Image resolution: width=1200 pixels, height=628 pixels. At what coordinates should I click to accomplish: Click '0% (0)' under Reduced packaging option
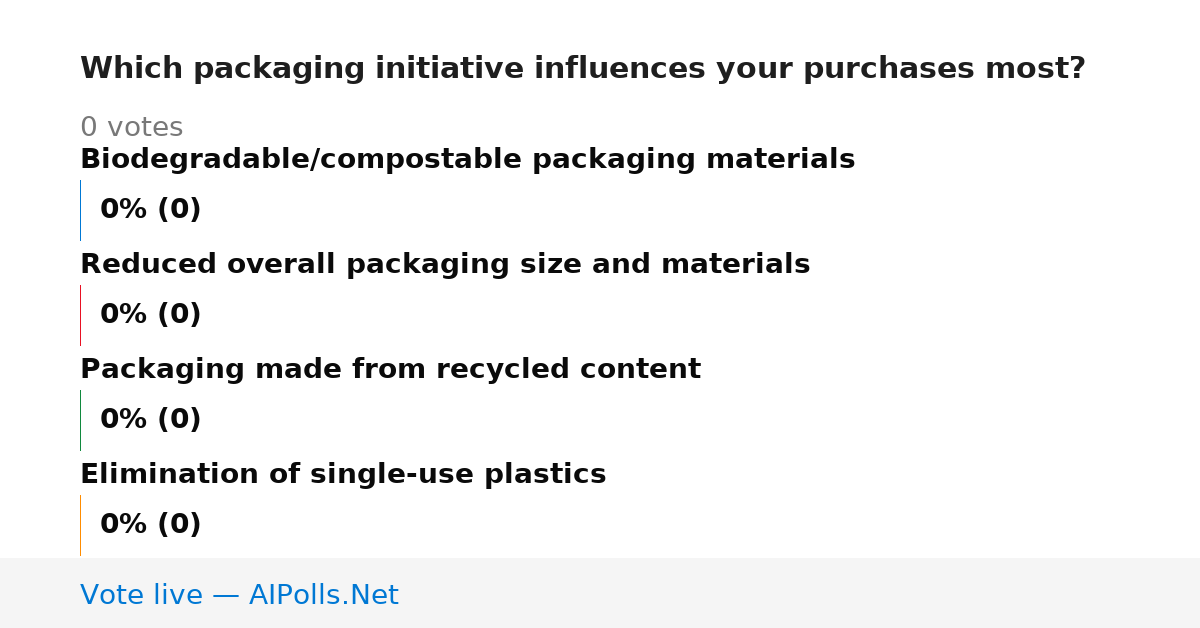pyautogui.click(x=150, y=315)
